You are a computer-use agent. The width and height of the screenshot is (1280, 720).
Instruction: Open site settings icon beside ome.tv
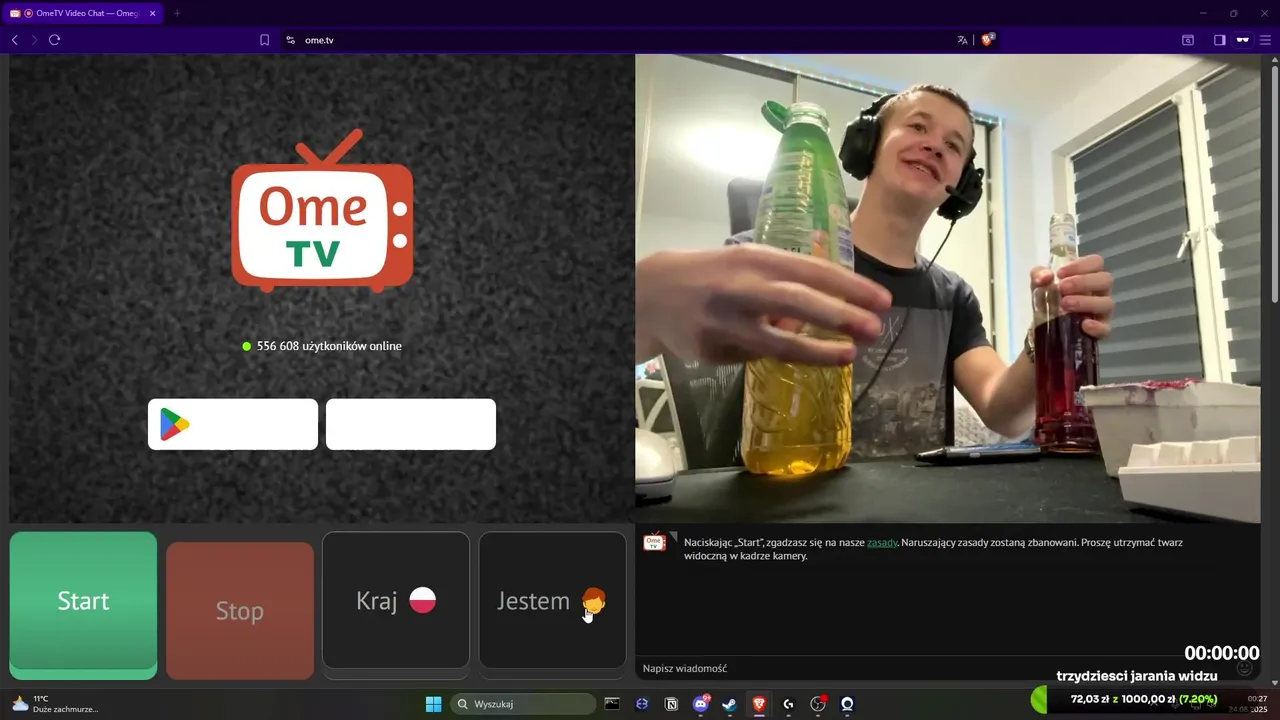[290, 40]
